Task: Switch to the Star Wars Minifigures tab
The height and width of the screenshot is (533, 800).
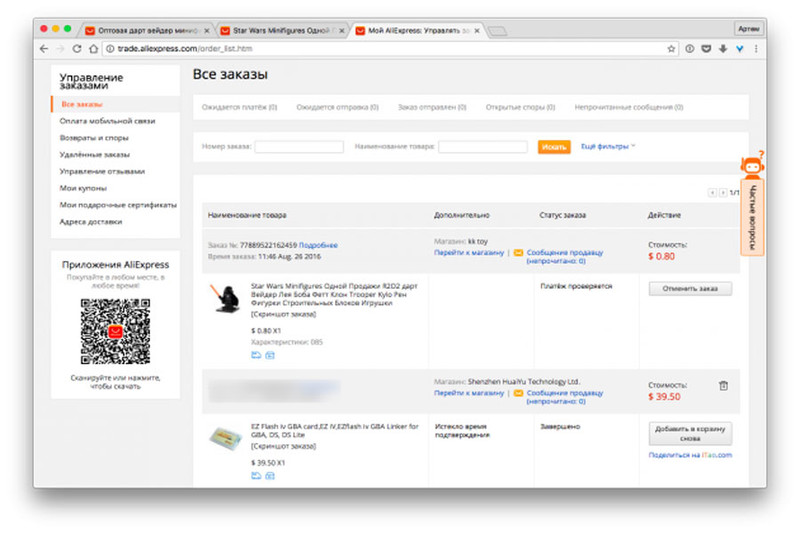Action: (x=282, y=31)
